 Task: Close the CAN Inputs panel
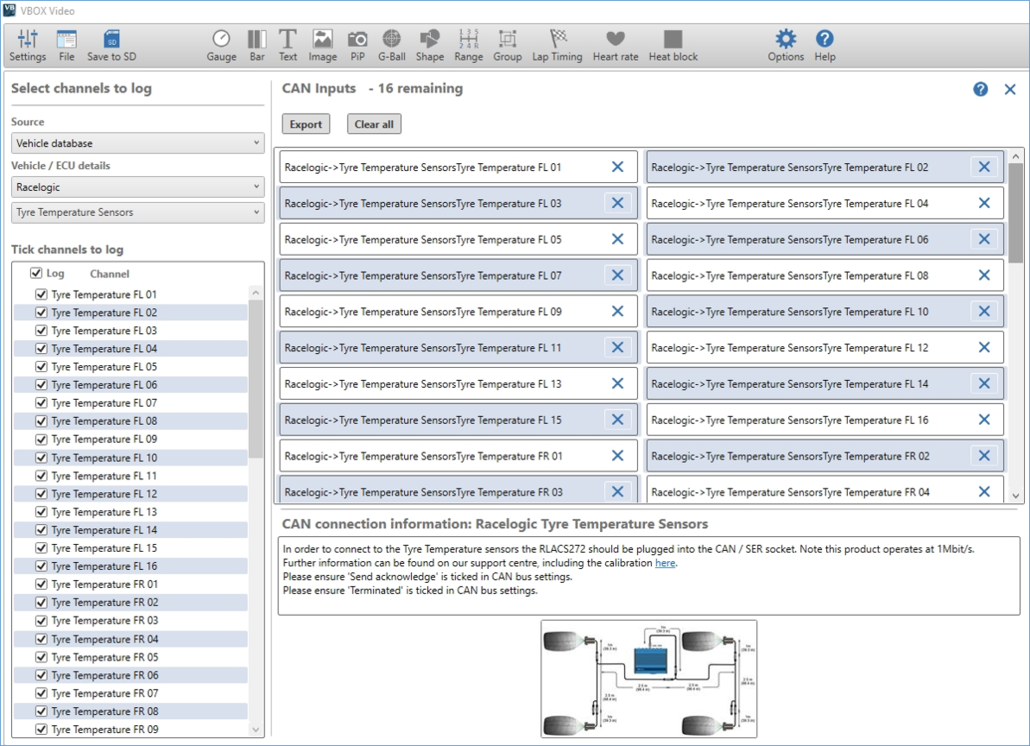[1010, 89]
